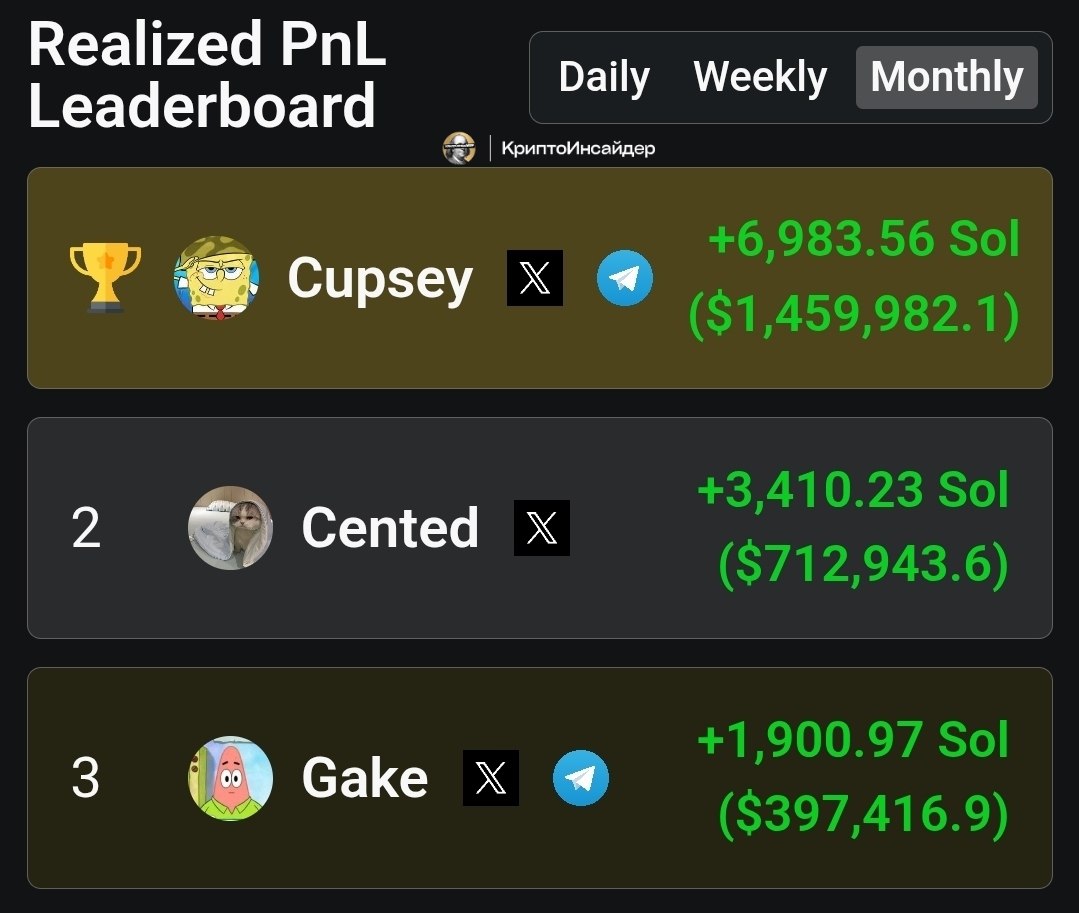Open the Cented trader name link
Screen dimensions: 1079x913
click(390, 528)
